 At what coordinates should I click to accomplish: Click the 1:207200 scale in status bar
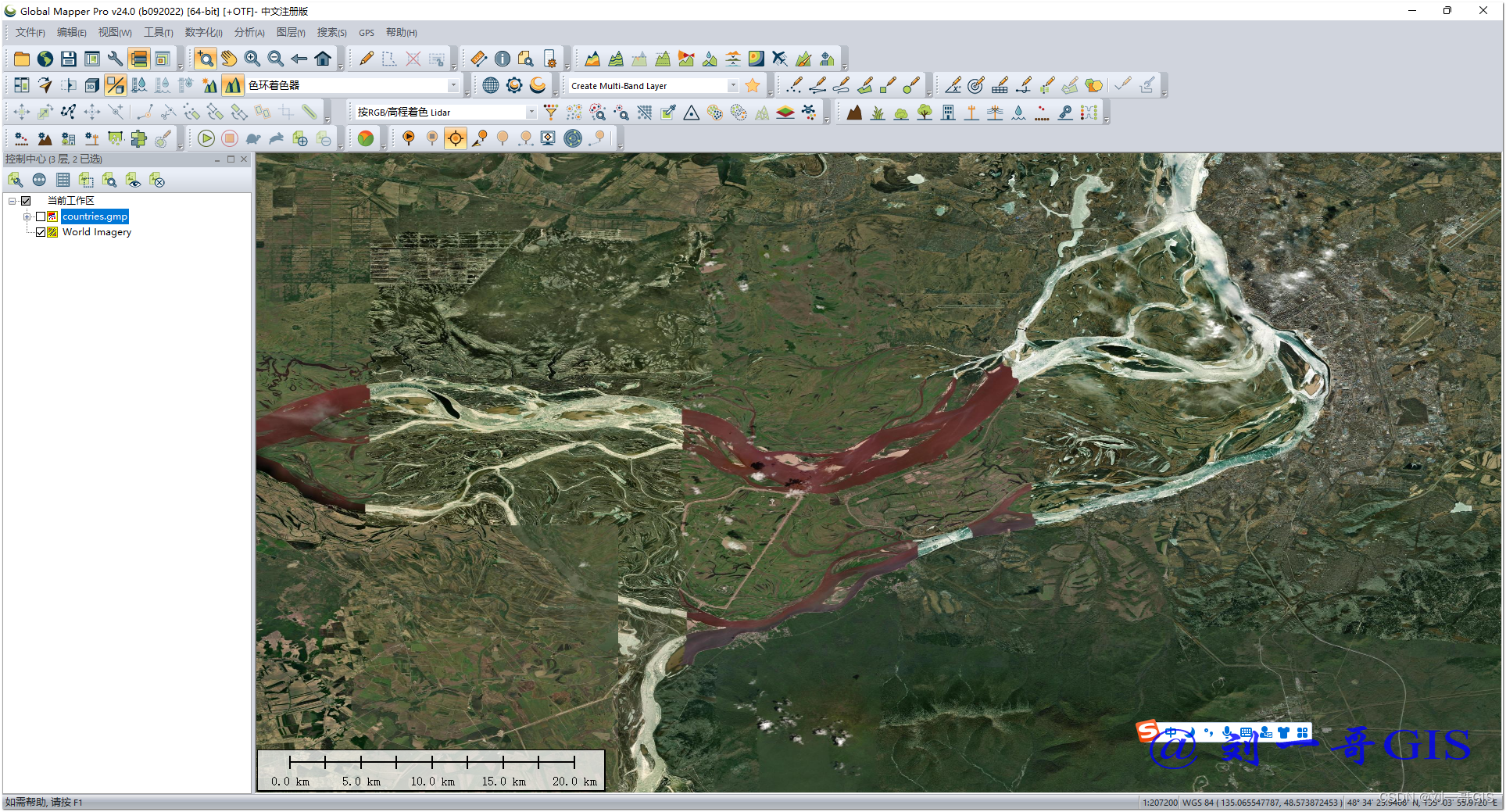pyautogui.click(x=1160, y=803)
